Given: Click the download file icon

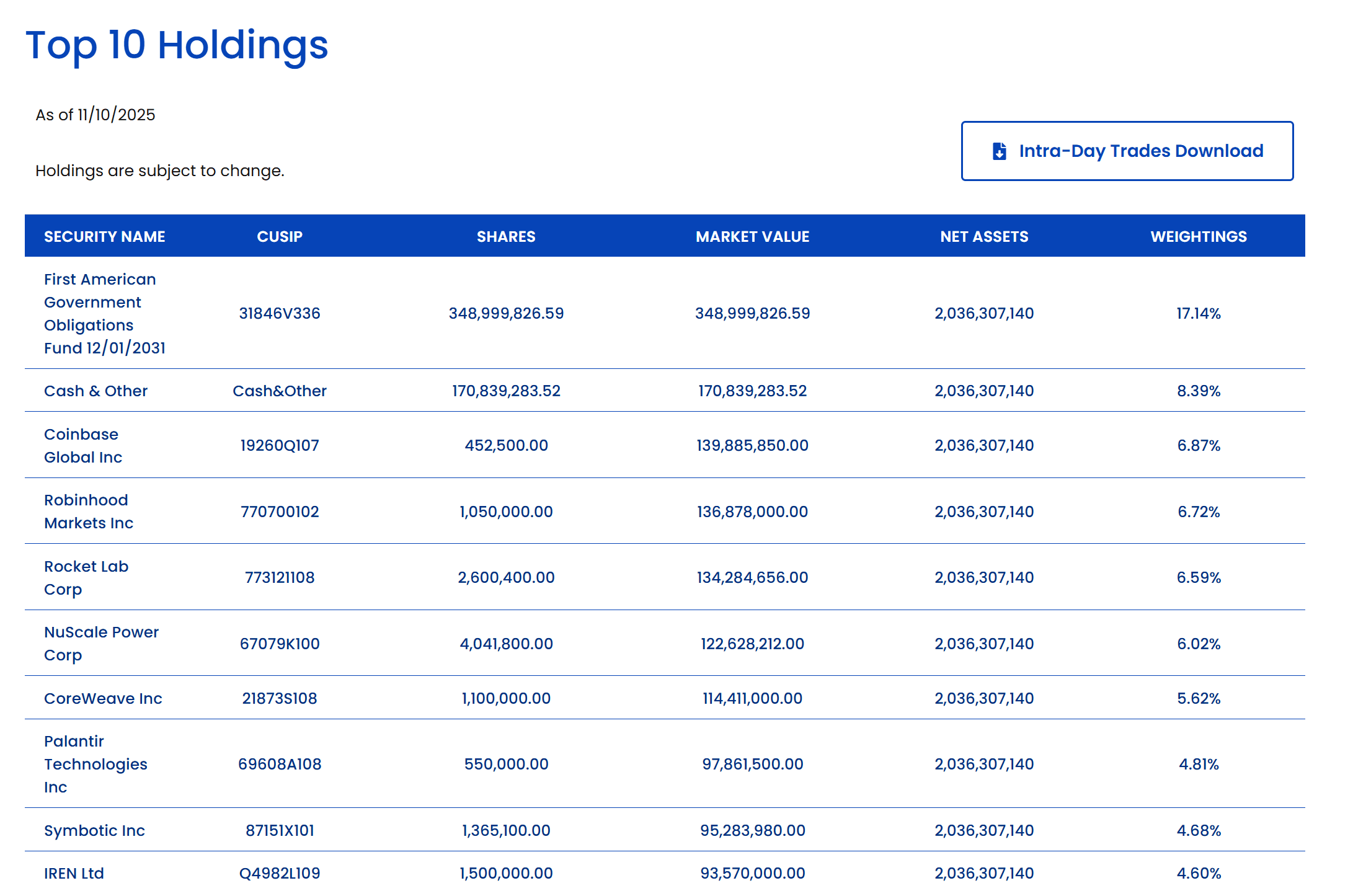Looking at the screenshot, I should [x=999, y=151].
